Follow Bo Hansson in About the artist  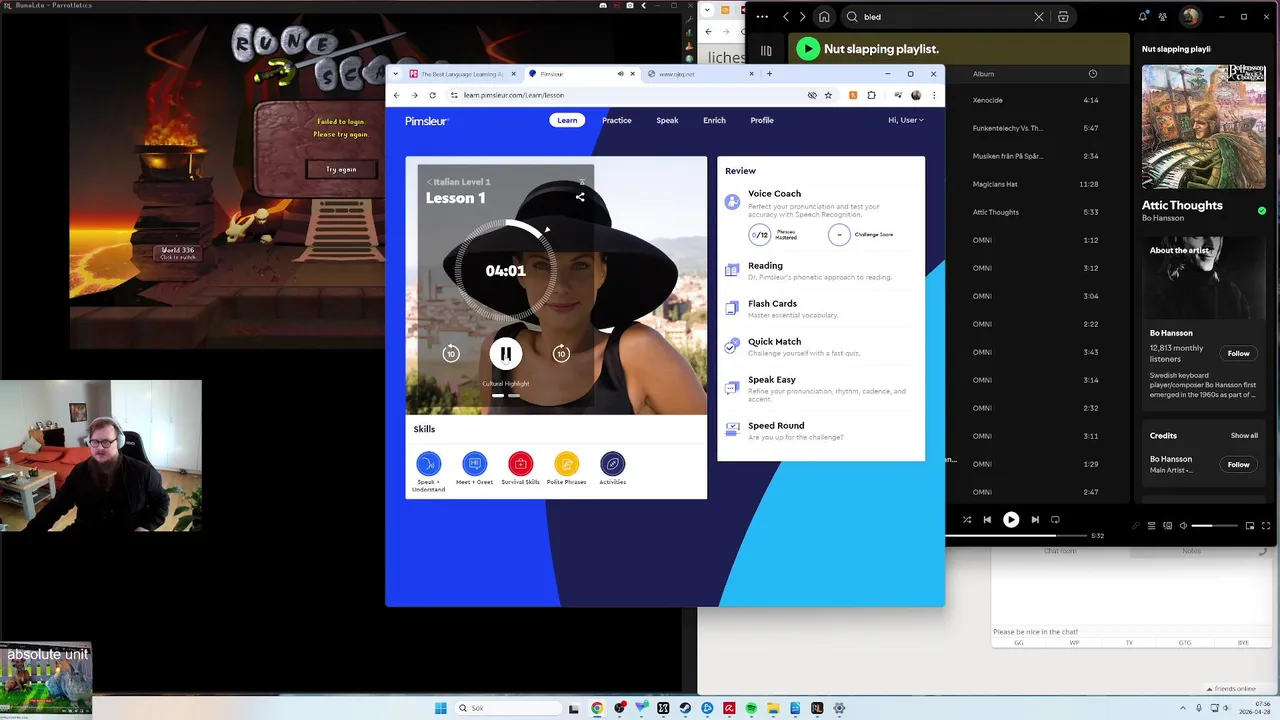click(x=1238, y=353)
